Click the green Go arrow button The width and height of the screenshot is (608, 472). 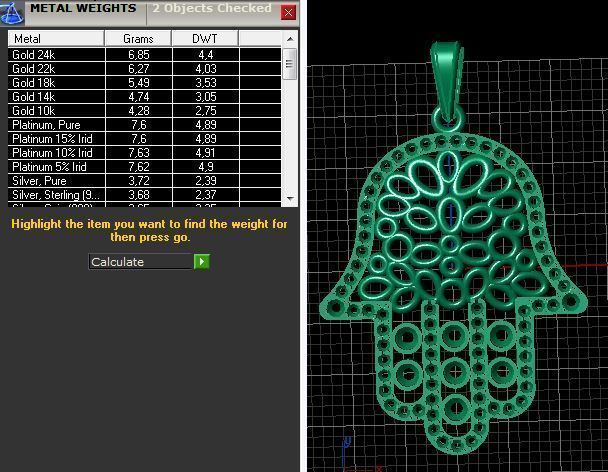[202, 262]
